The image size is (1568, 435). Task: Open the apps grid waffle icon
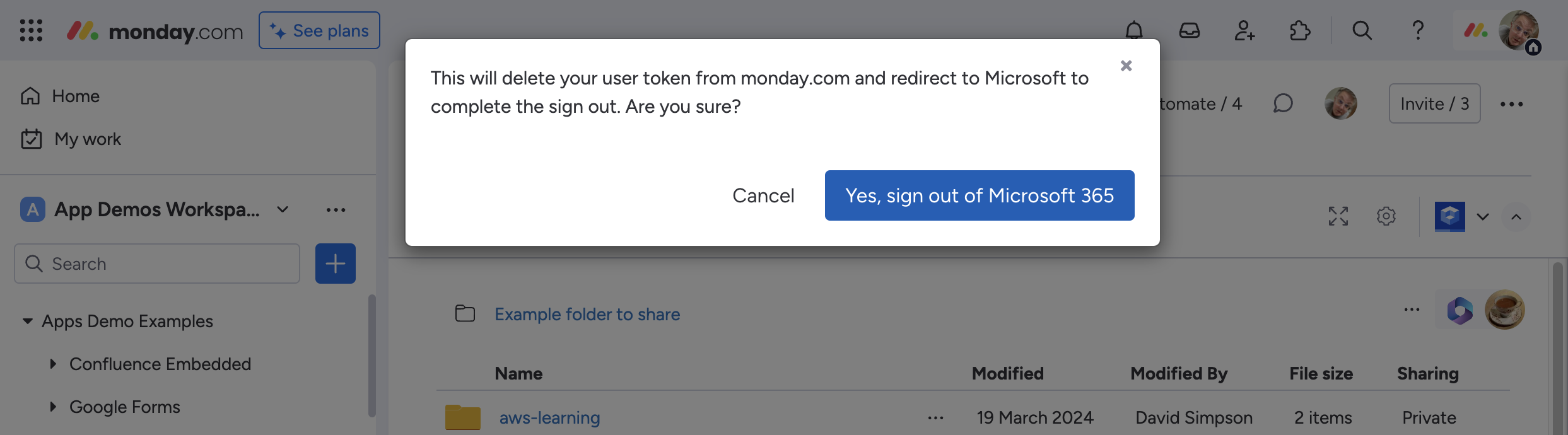click(30, 30)
